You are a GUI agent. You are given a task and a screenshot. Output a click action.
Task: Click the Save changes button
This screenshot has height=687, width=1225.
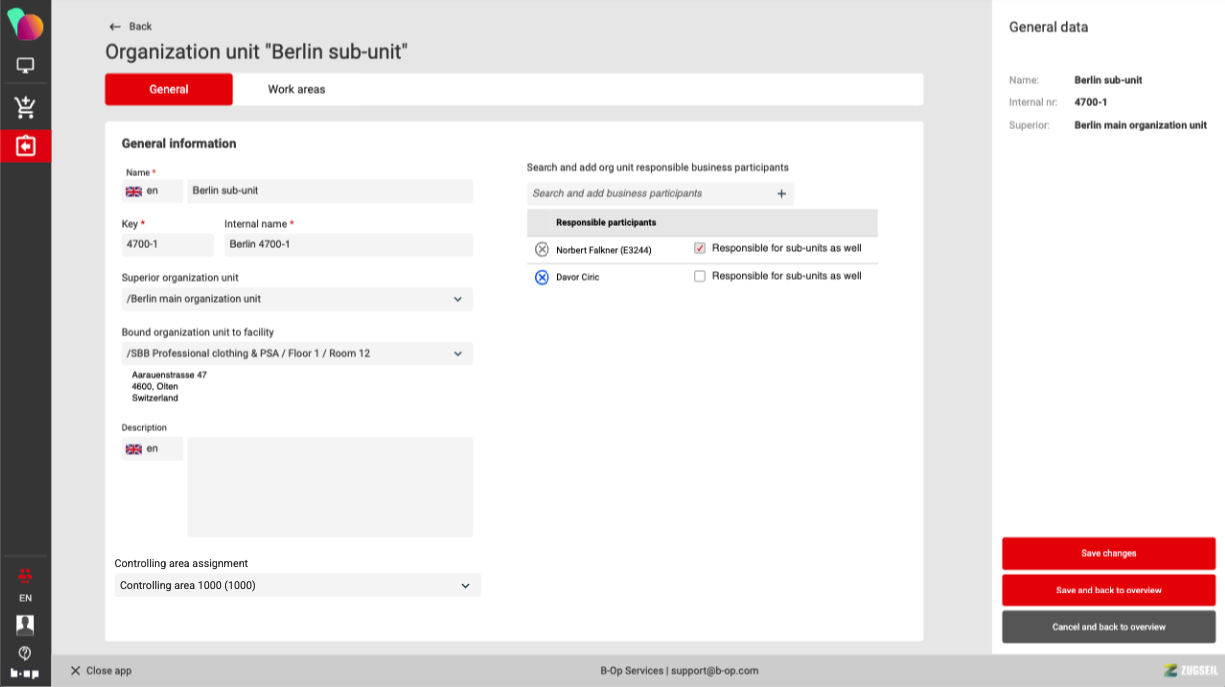pyautogui.click(x=1108, y=553)
